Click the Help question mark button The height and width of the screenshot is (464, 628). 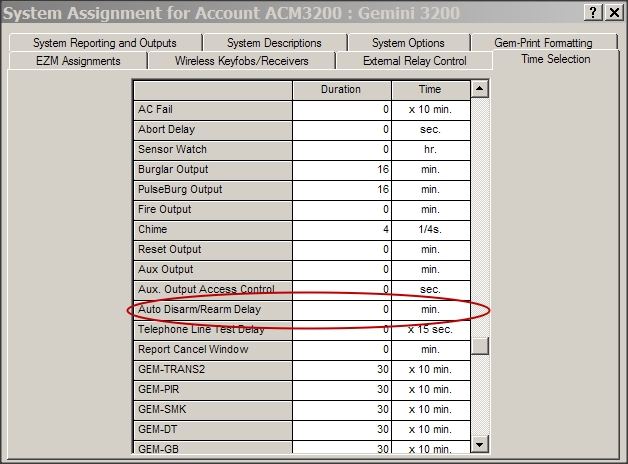tap(592, 12)
